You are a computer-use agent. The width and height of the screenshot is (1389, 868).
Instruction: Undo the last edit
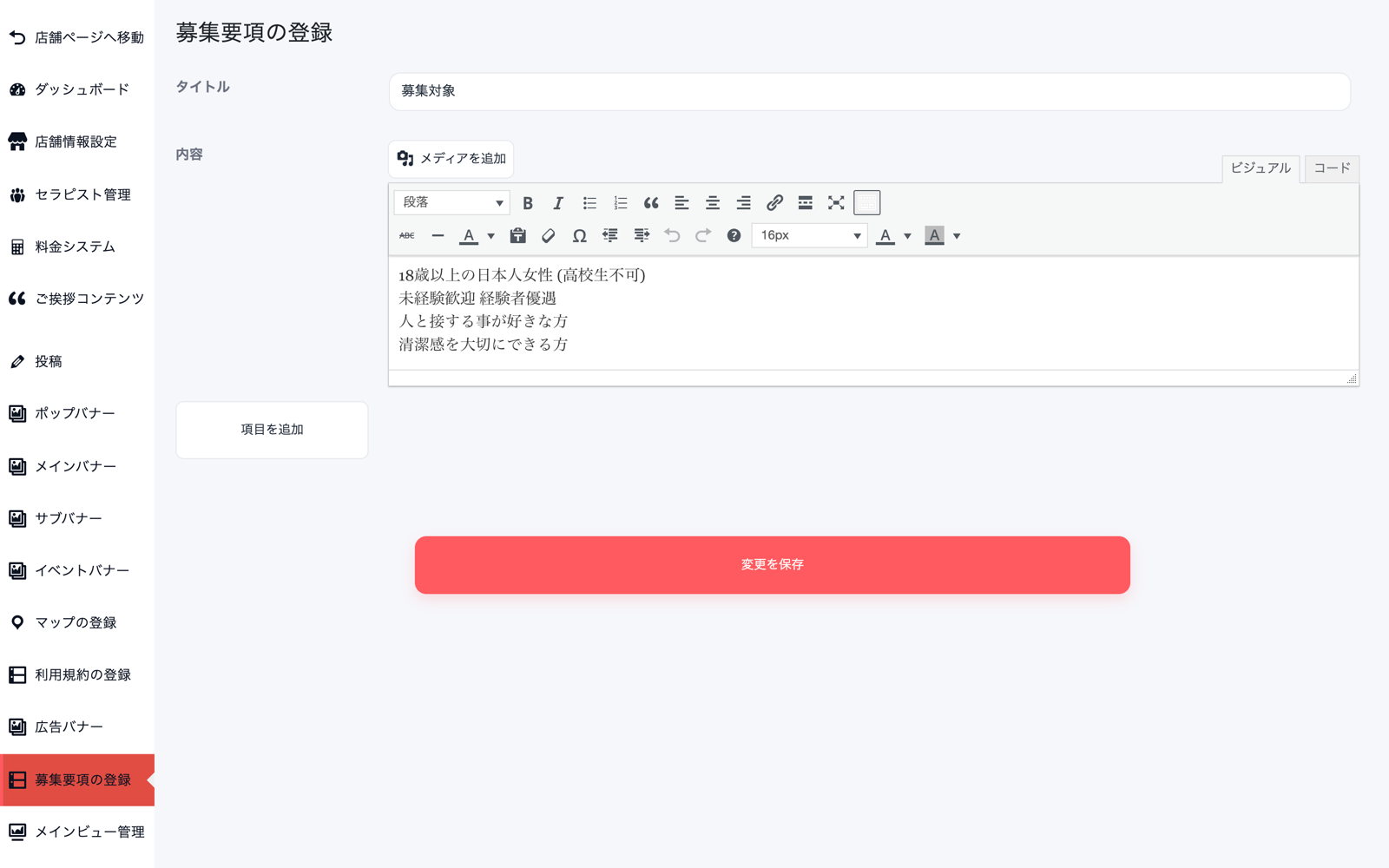(x=672, y=235)
